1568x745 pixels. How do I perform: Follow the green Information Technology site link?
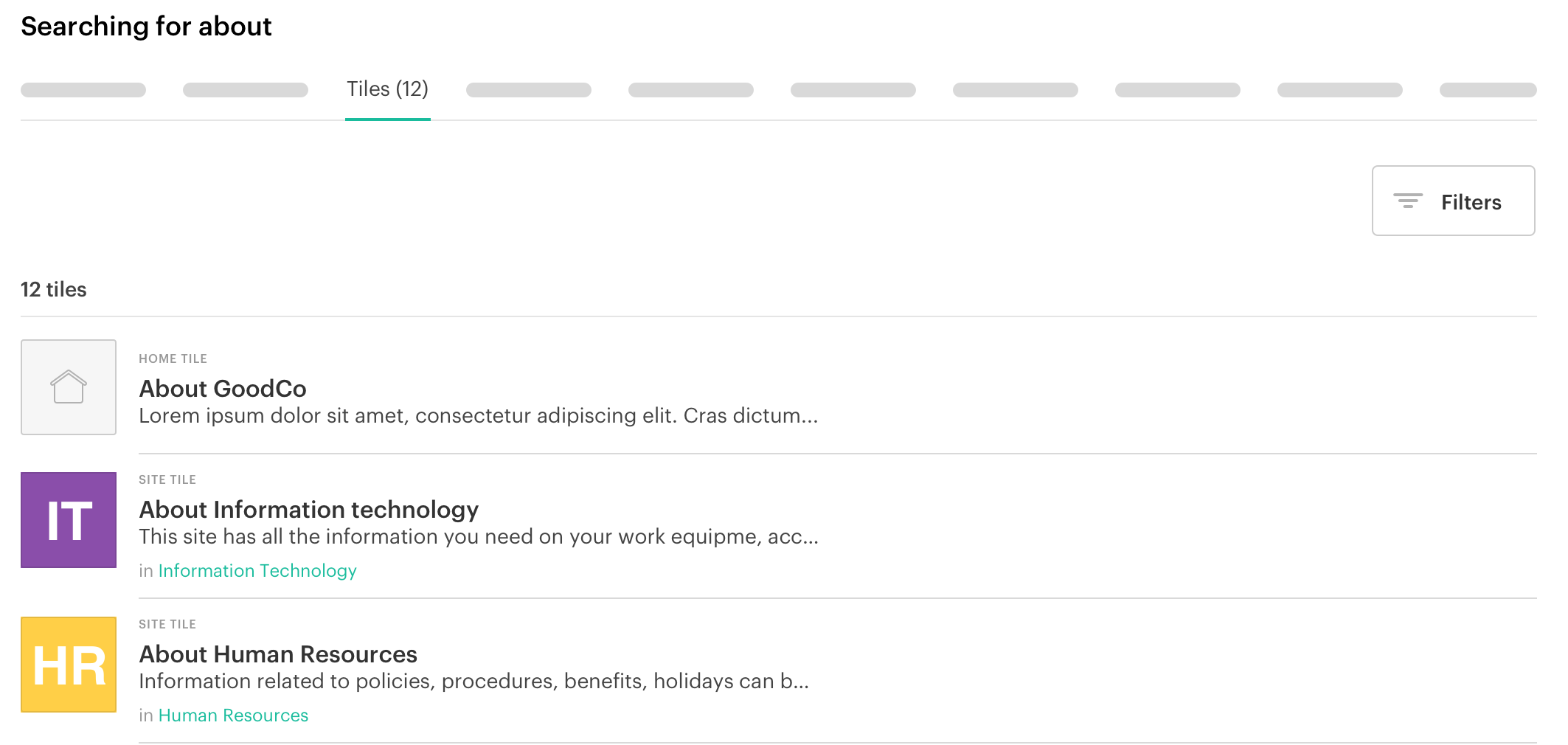257,571
